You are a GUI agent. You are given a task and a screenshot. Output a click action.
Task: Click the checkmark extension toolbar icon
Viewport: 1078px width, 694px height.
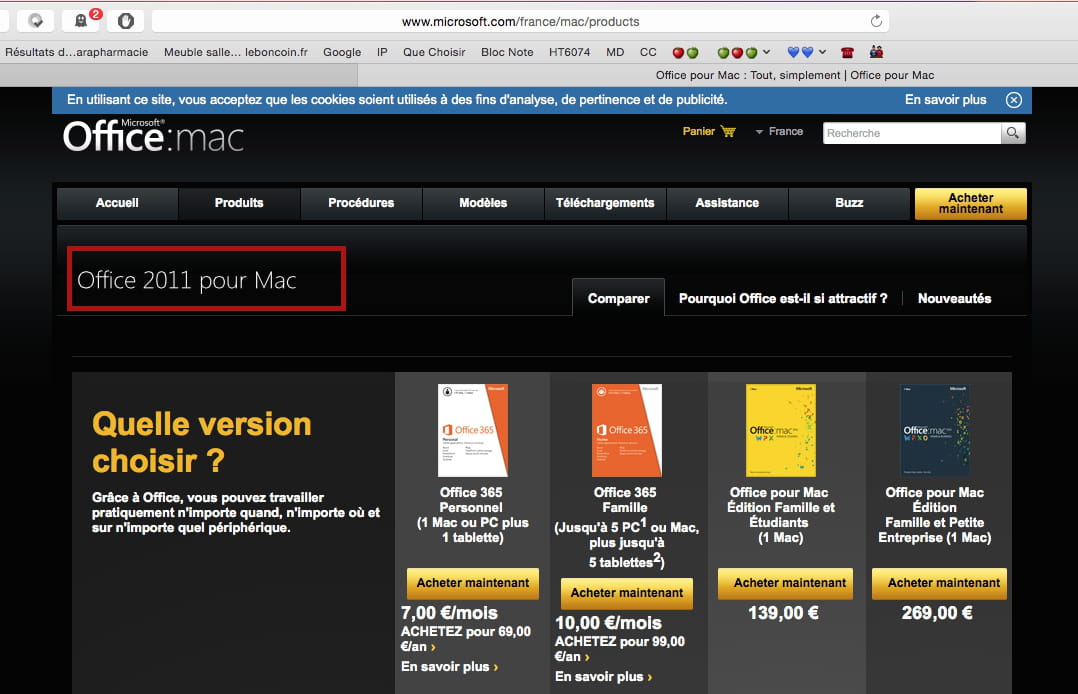[x=35, y=21]
